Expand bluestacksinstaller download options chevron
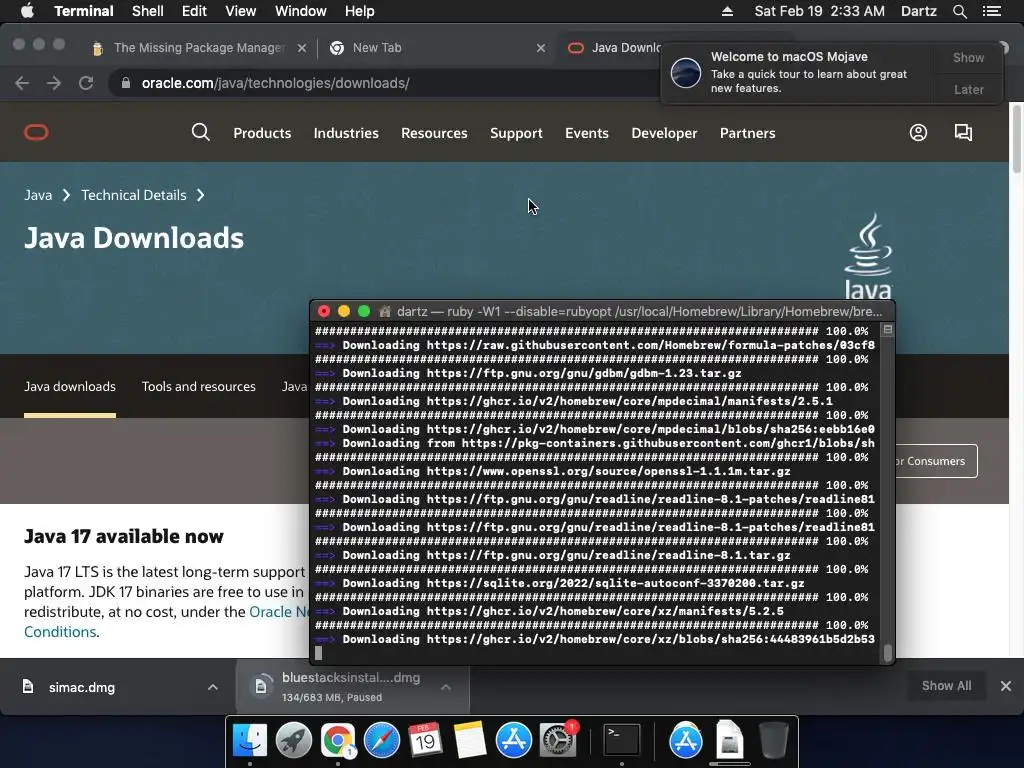Image resolution: width=1024 pixels, height=768 pixels. (445, 687)
